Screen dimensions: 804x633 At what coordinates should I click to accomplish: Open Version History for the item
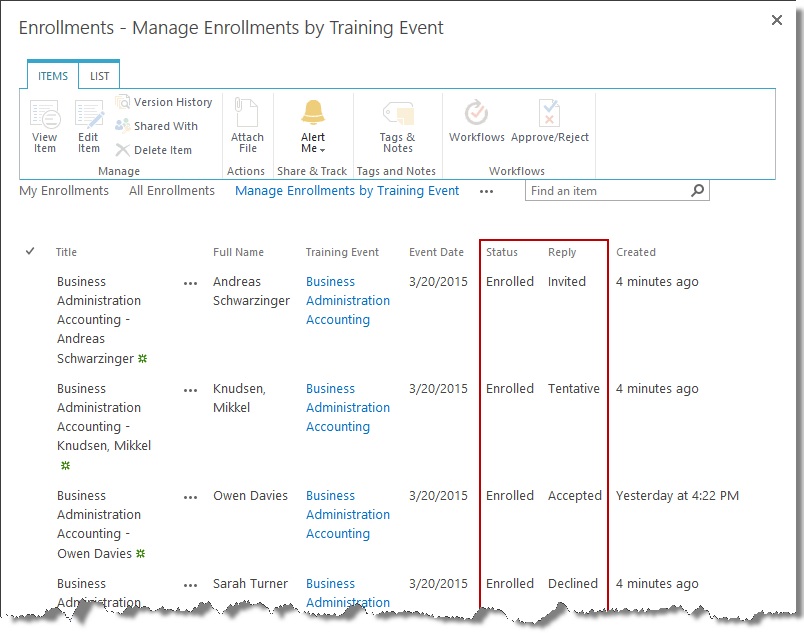tap(164, 102)
